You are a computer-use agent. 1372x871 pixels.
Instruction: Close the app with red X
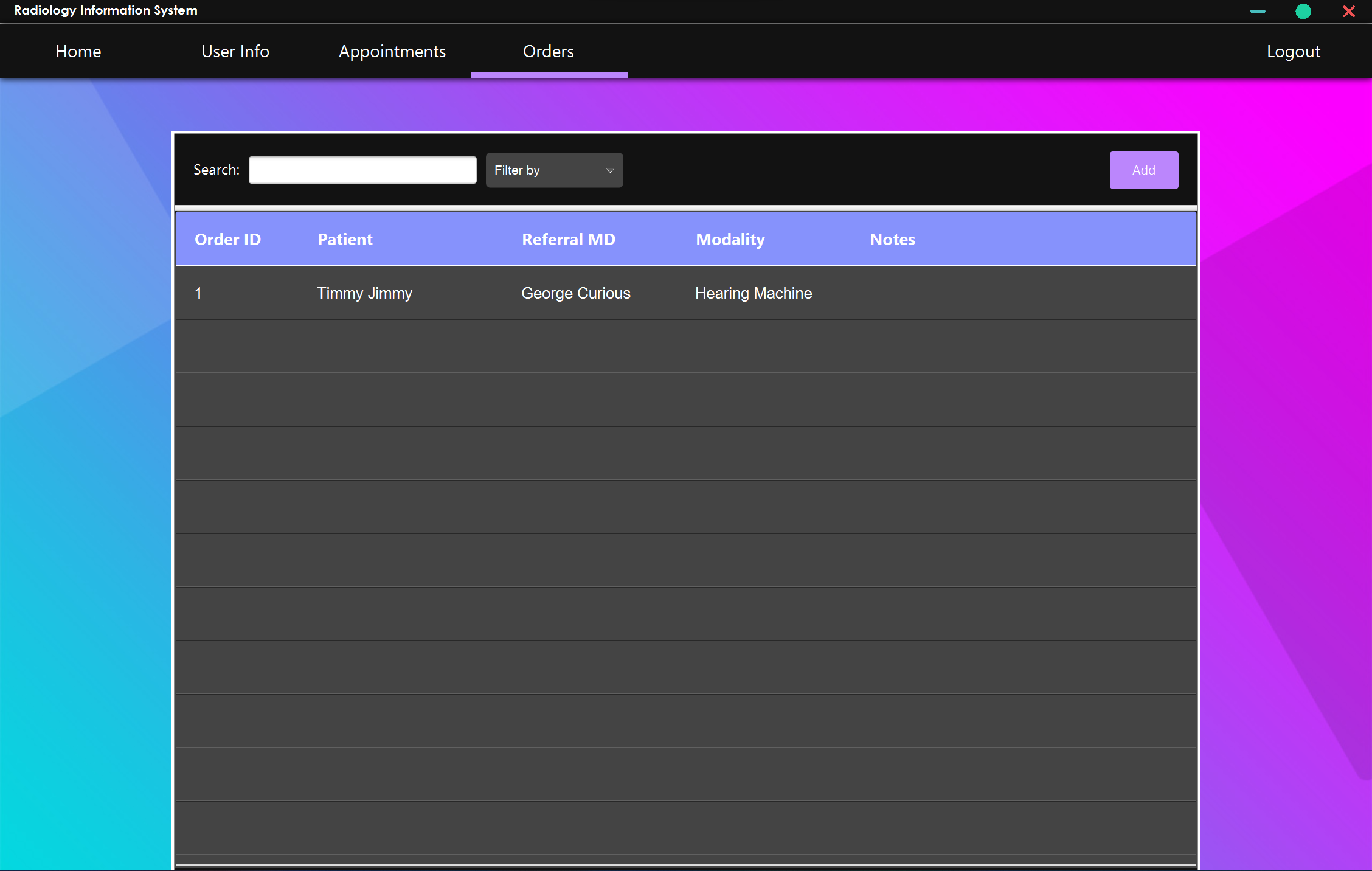[x=1349, y=12]
